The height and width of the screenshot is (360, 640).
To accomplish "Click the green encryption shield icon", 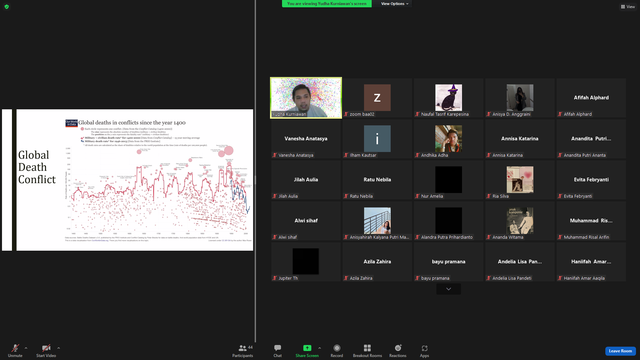I will click(x=7, y=7).
